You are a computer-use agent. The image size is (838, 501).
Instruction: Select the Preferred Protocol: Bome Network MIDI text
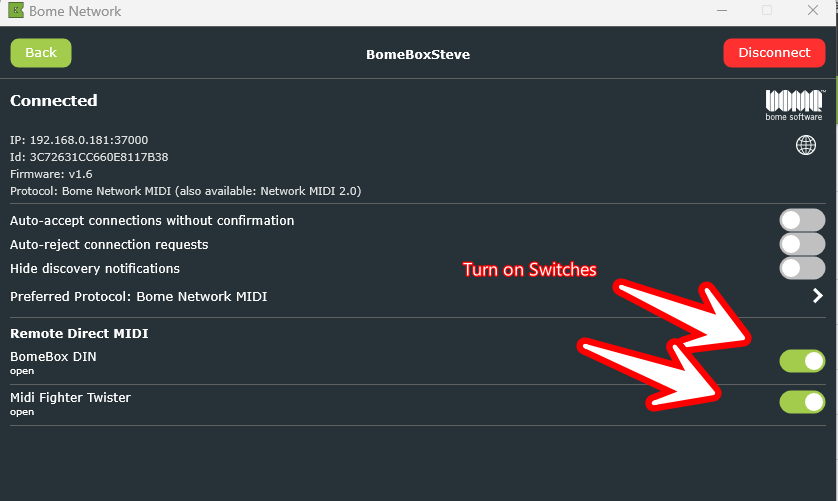coord(138,296)
